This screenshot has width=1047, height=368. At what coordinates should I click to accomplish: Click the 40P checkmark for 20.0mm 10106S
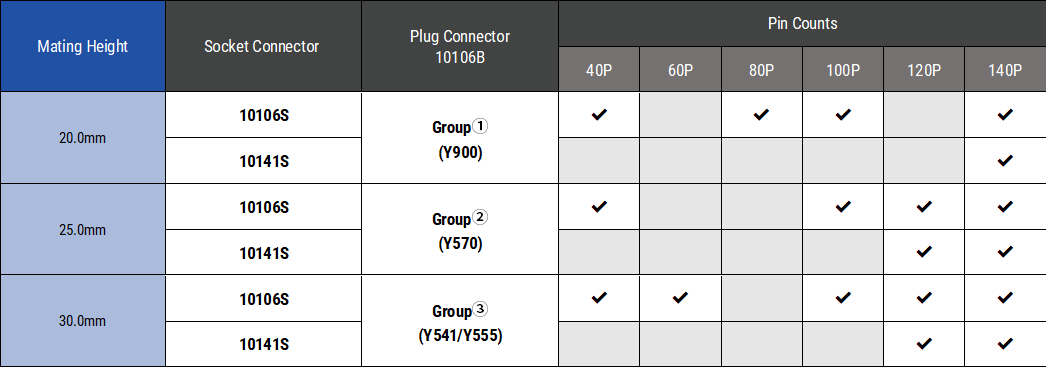point(599,115)
